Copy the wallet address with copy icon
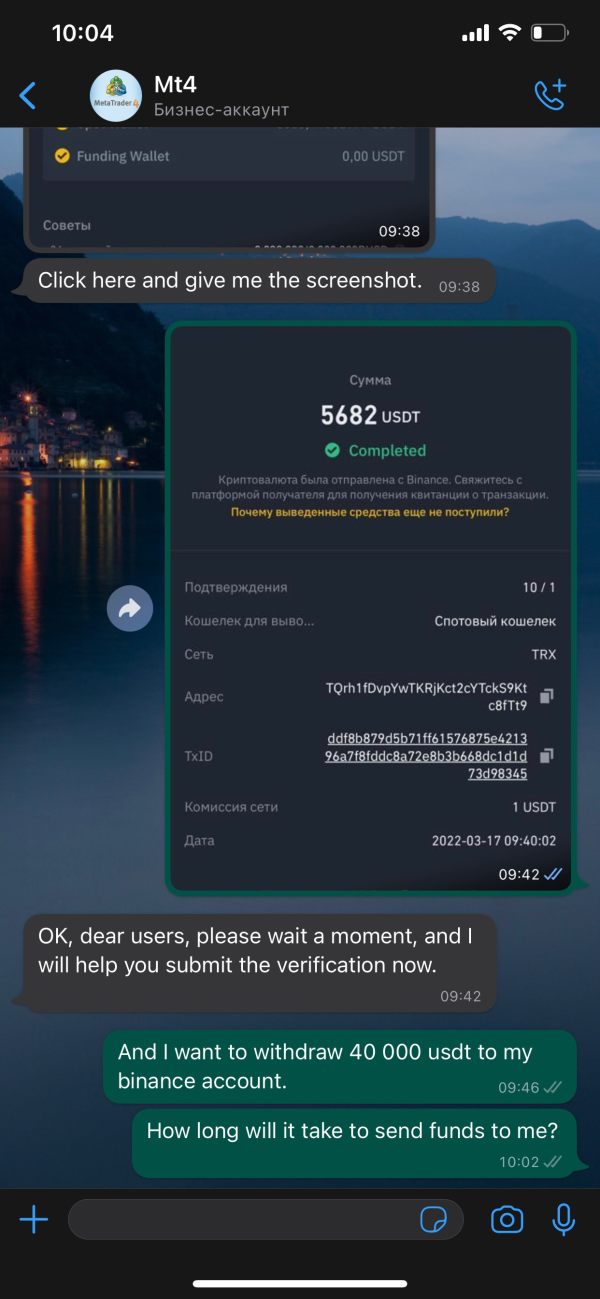The image size is (600, 1299). 547,695
